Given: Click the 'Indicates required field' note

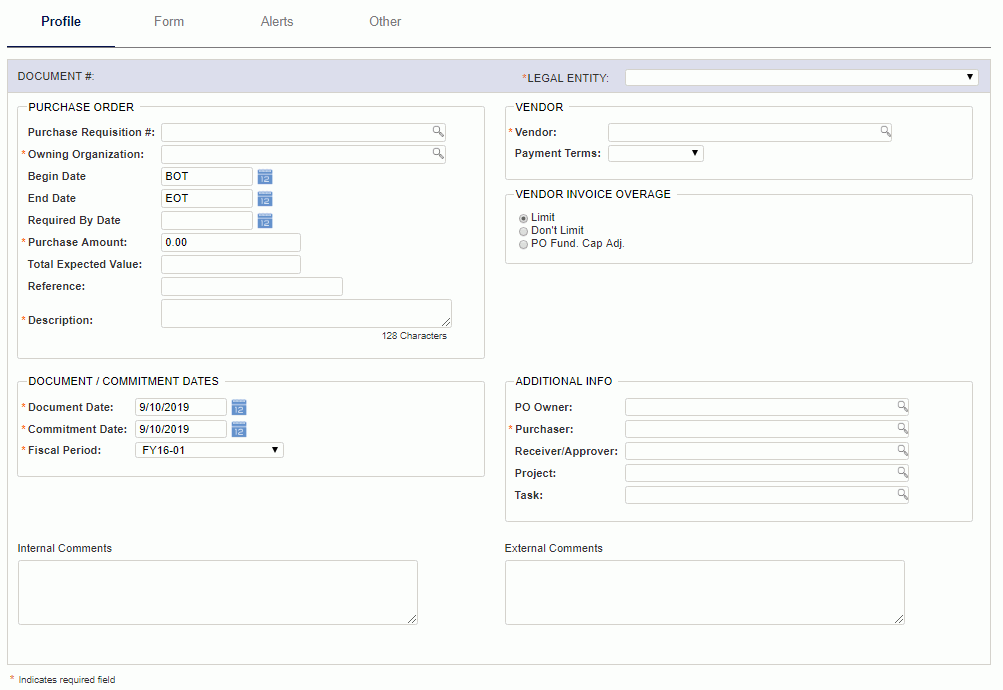Looking at the screenshot, I should pos(67,680).
